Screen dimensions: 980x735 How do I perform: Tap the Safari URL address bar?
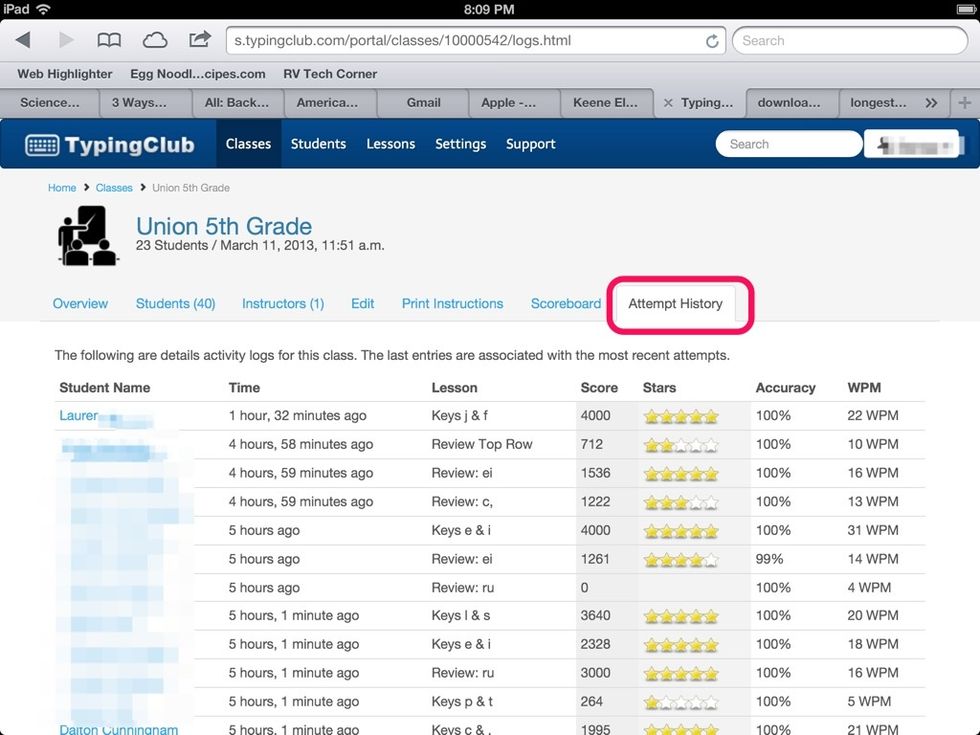click(465, 41)
